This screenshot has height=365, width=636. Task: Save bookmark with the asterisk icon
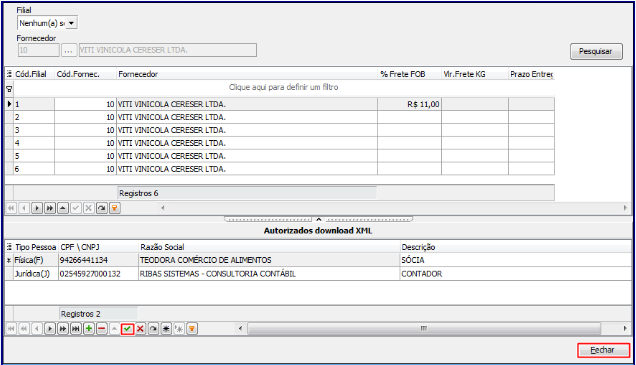tap(166, 328)
